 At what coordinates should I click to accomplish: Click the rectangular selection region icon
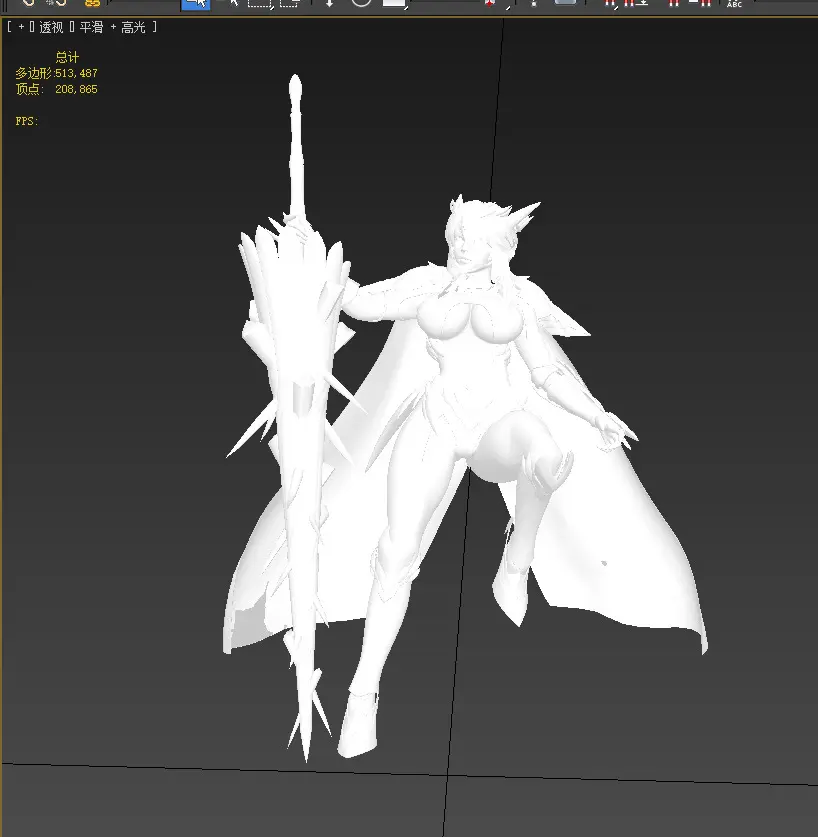260,4
